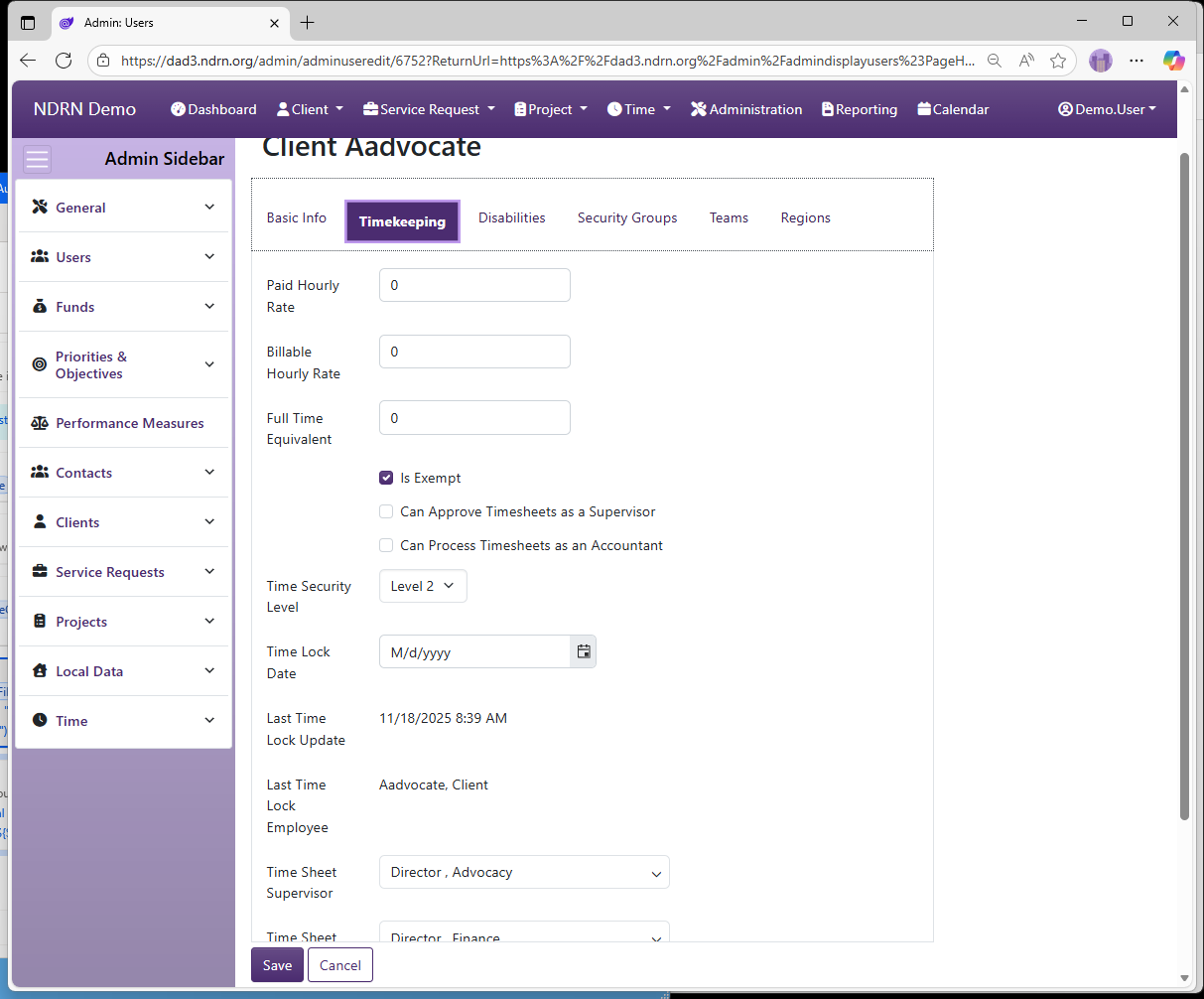Viewport: 1204px width, 999px height.
Task: Open the browser profile avatar
Action: [1101, 61]
